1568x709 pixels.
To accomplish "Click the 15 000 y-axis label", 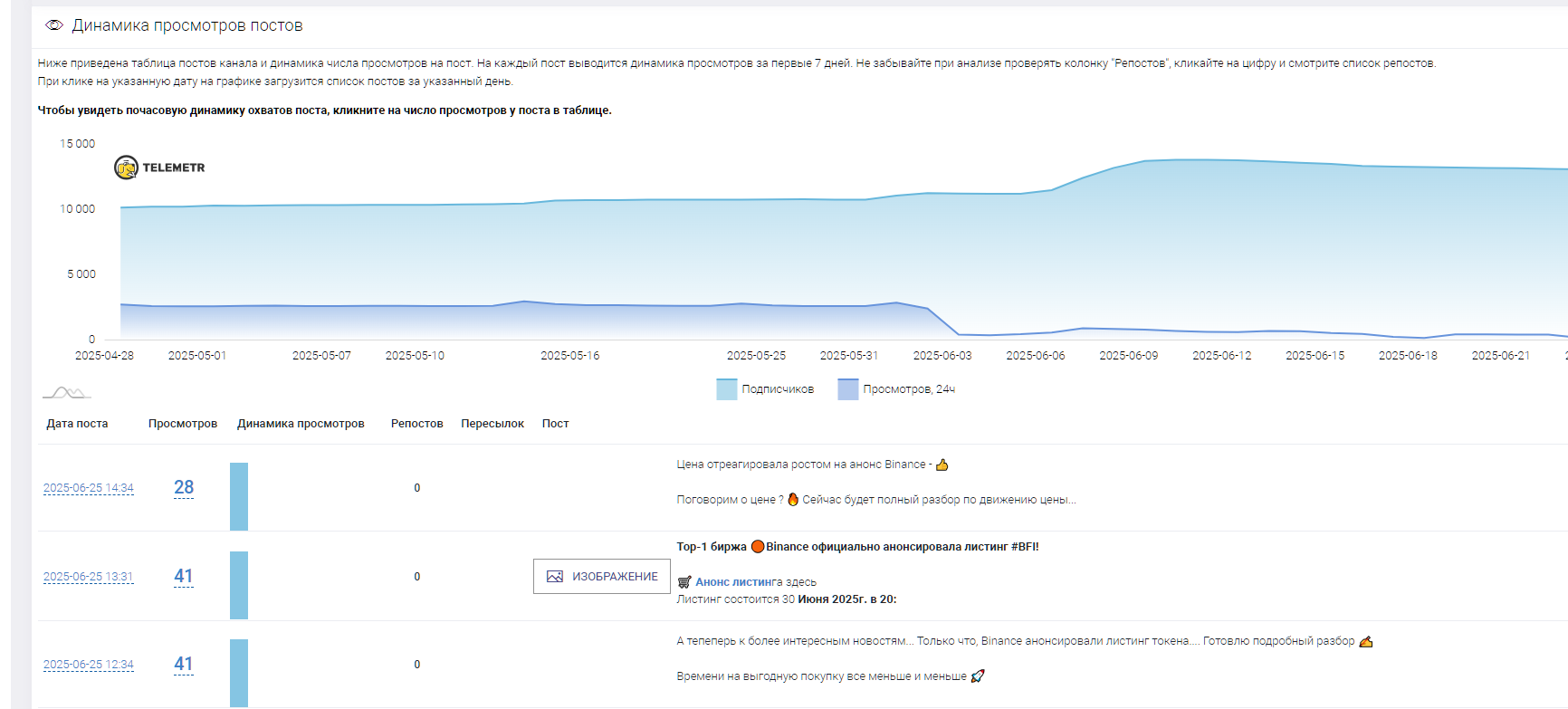I will point(78,144).
